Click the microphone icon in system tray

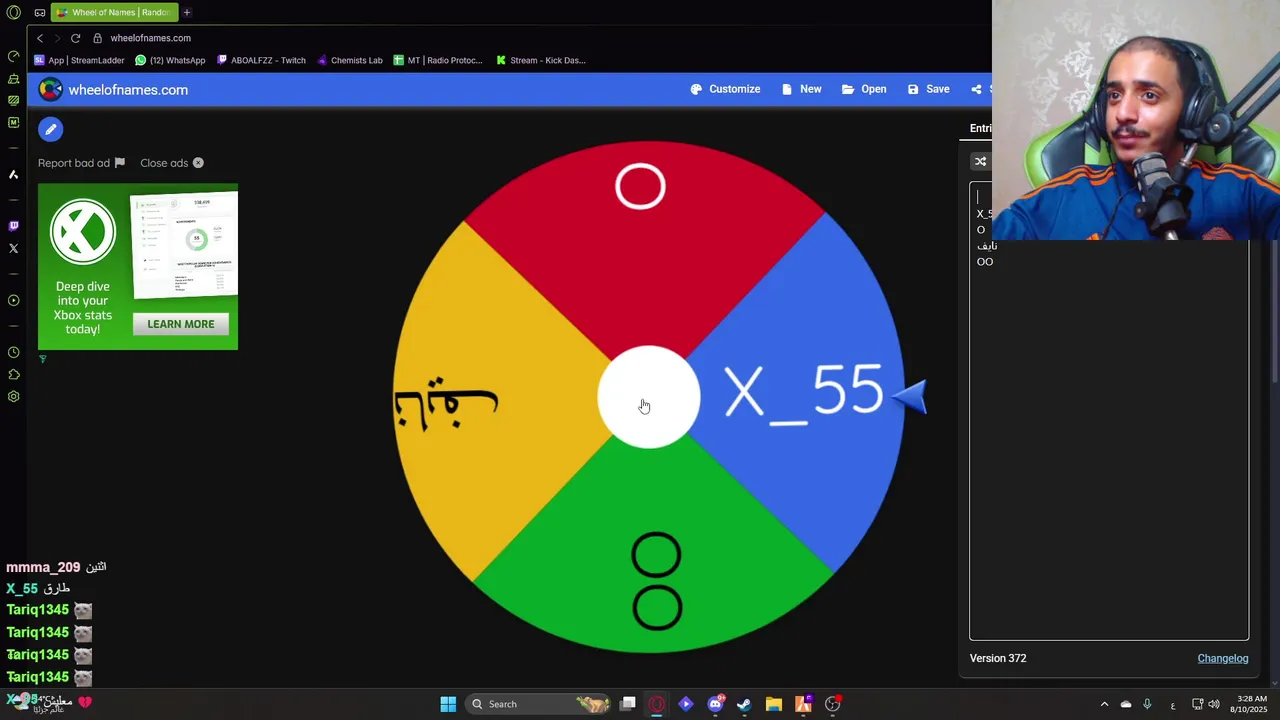click(1147, 704)
